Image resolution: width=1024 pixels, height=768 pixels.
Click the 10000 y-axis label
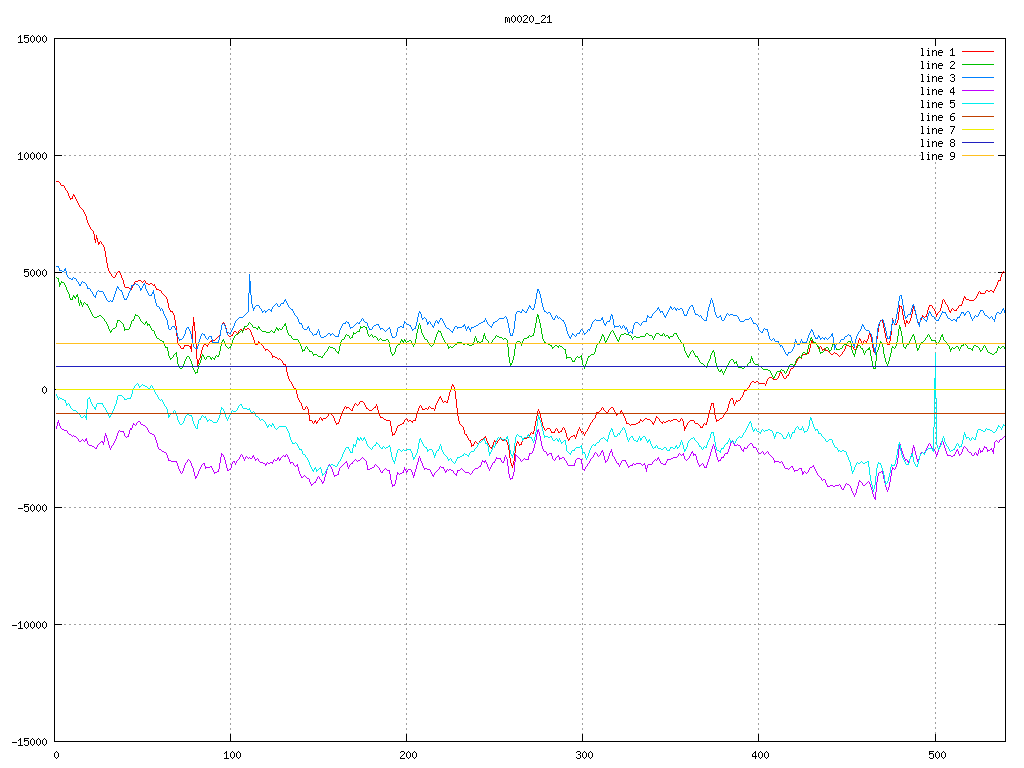pyautogui.click(x=31, y=156)
